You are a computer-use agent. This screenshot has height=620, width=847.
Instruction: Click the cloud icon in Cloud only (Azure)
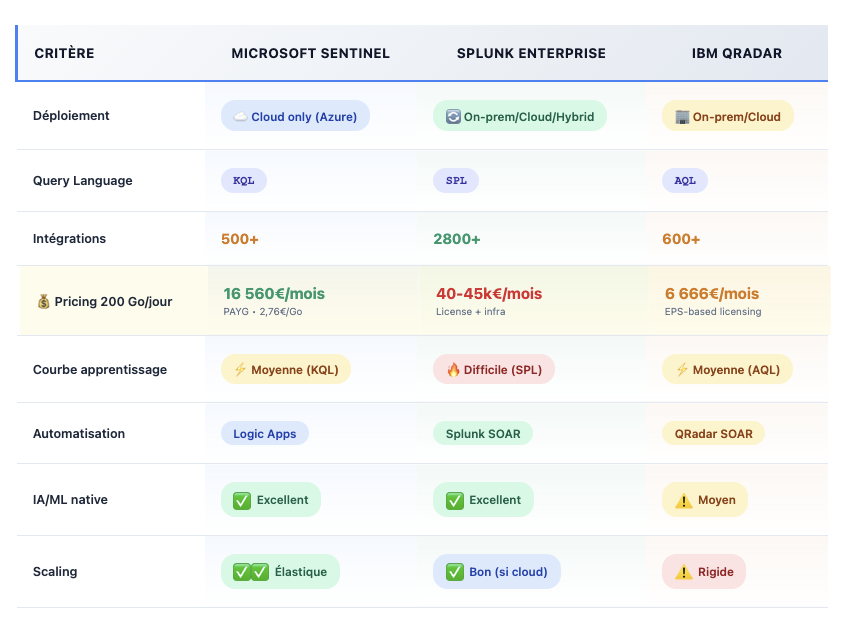(240, 117)
